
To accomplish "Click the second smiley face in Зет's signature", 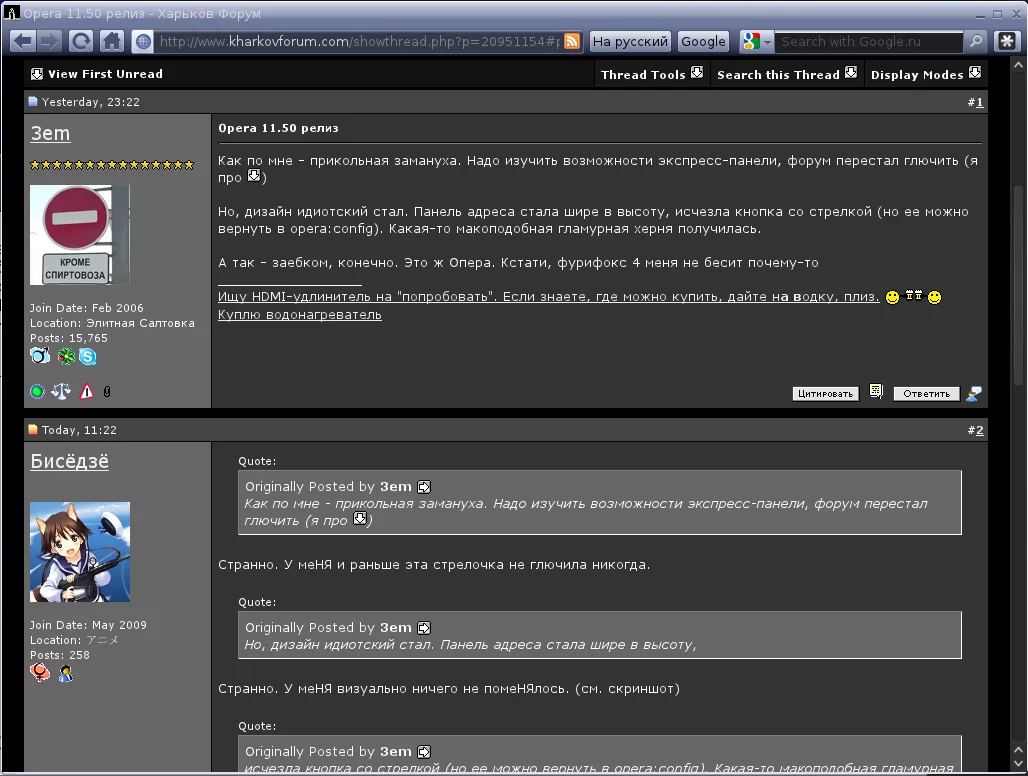I will (x=934, y=298).
